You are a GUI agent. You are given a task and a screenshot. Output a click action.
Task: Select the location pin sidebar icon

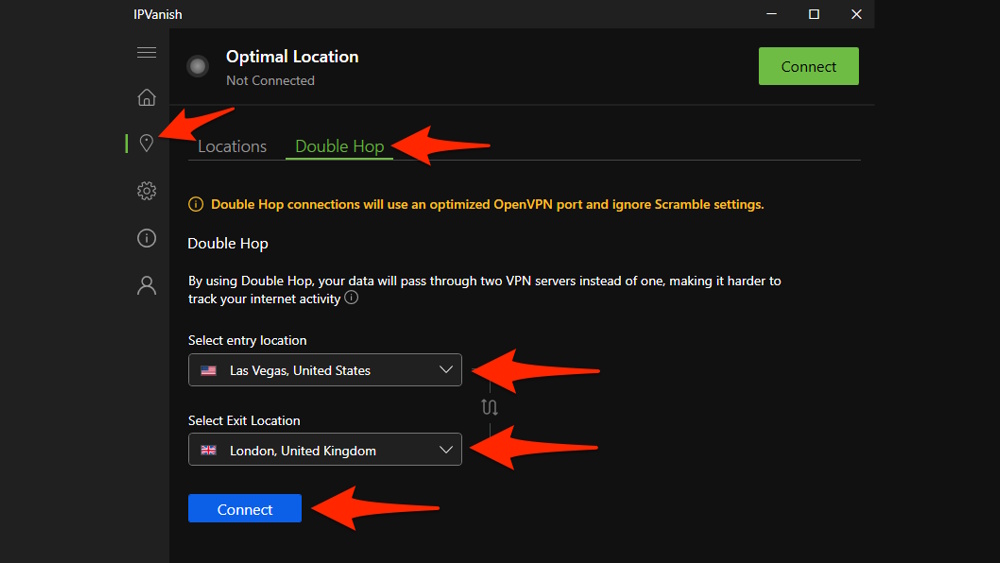coord(146,143)
